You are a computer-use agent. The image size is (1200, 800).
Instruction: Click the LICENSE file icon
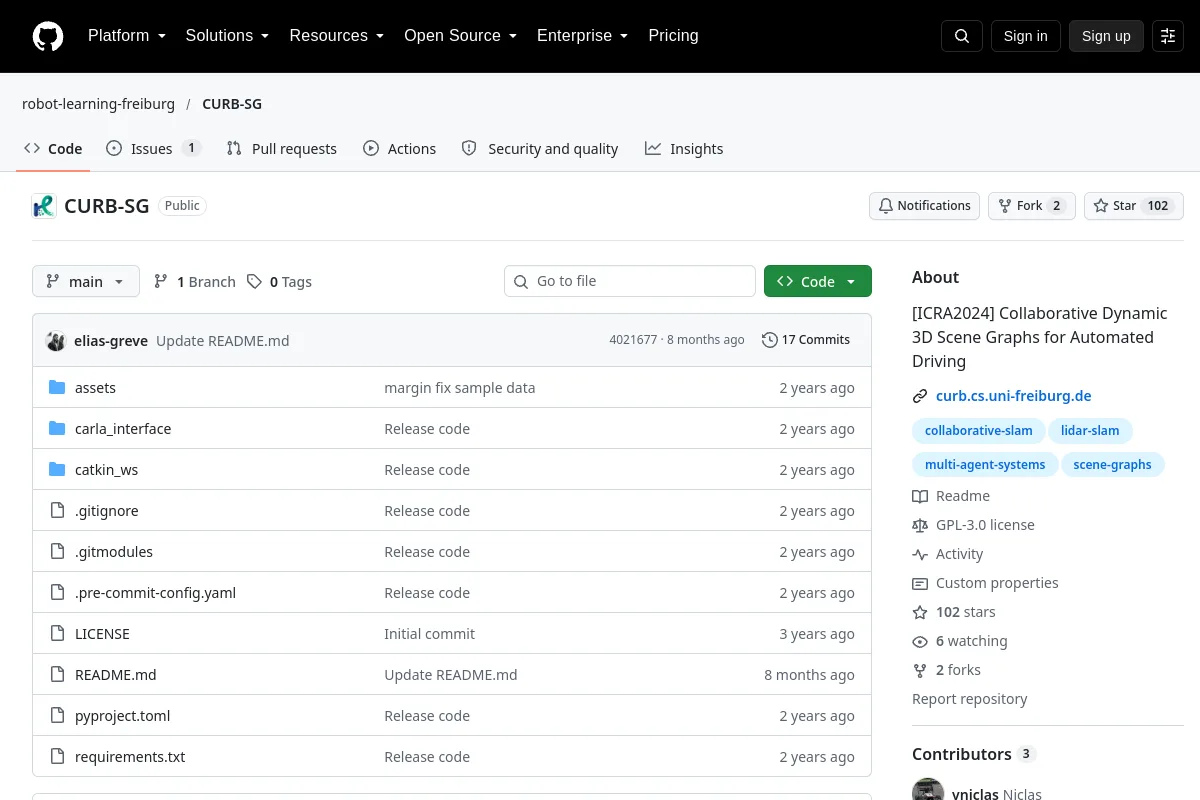coord(57,634)
